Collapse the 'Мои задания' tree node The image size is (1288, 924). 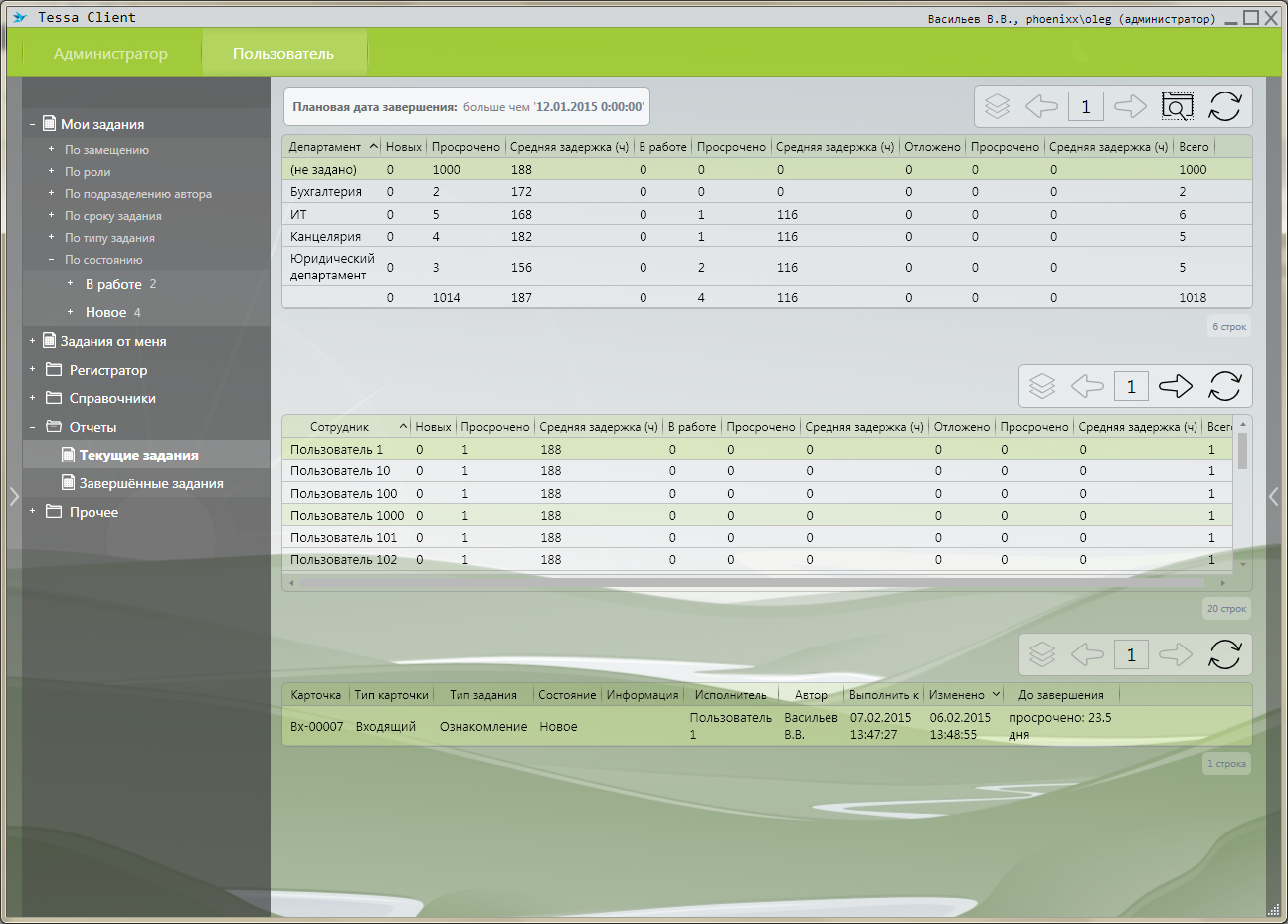[32, 125]
